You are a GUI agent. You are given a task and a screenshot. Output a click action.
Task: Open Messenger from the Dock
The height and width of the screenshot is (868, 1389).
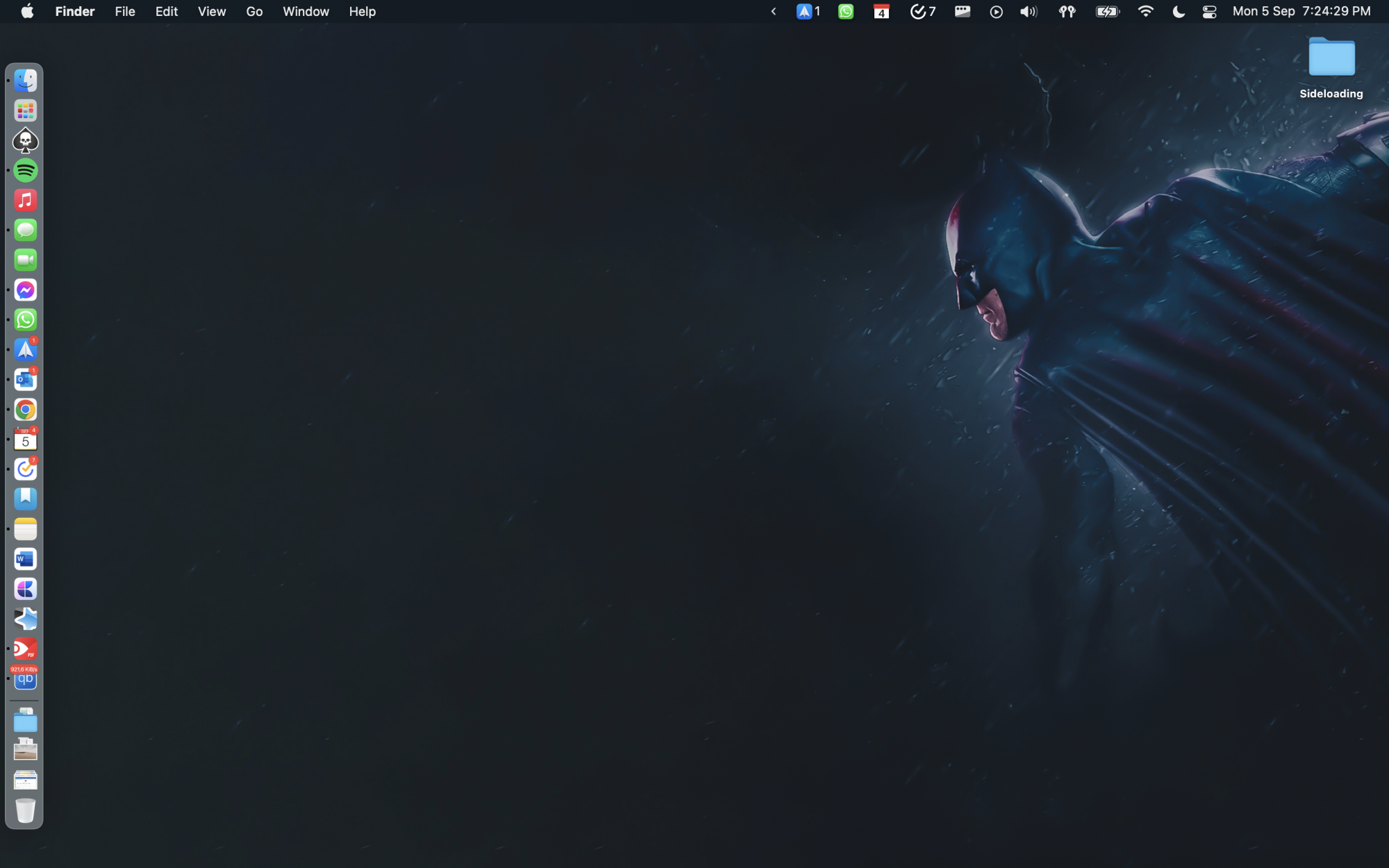[x=25, y=290]
